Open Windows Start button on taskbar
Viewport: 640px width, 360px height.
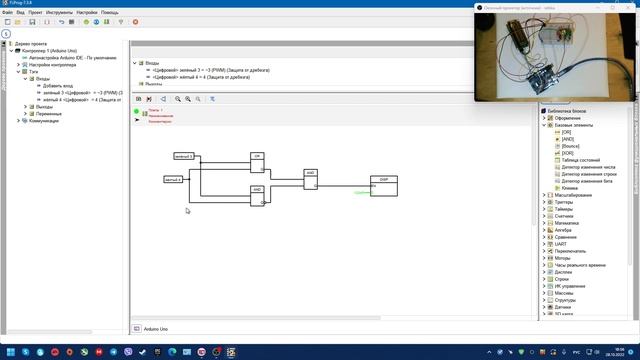[11, 352]
